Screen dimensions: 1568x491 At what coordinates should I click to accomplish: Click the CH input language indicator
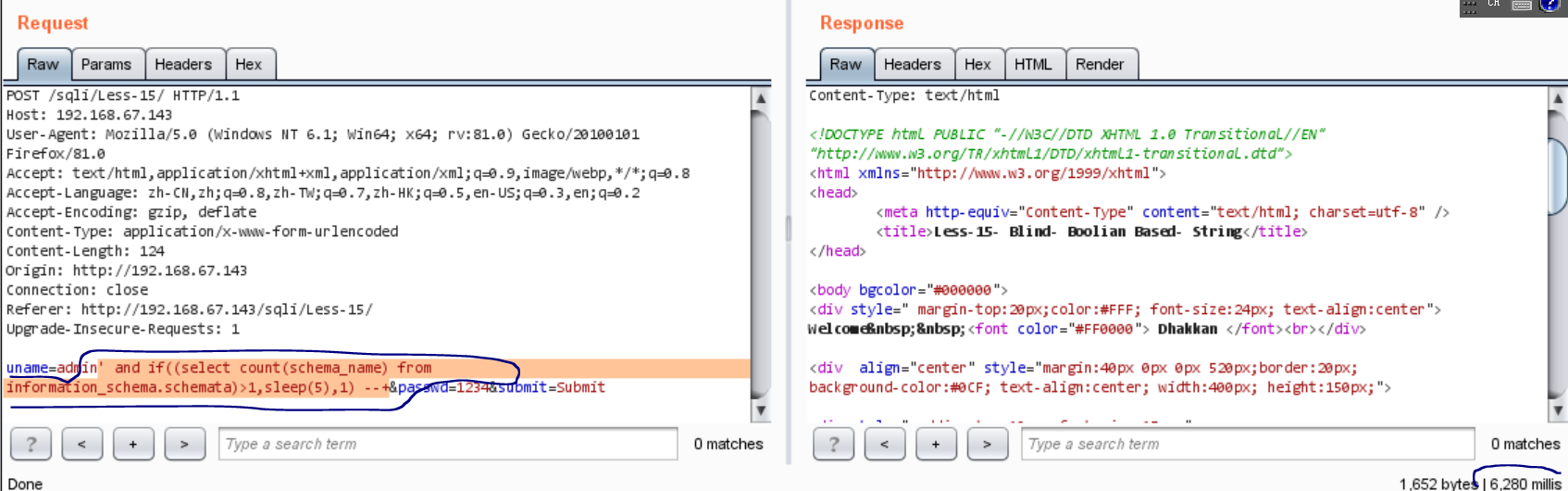click(1494, 5)
